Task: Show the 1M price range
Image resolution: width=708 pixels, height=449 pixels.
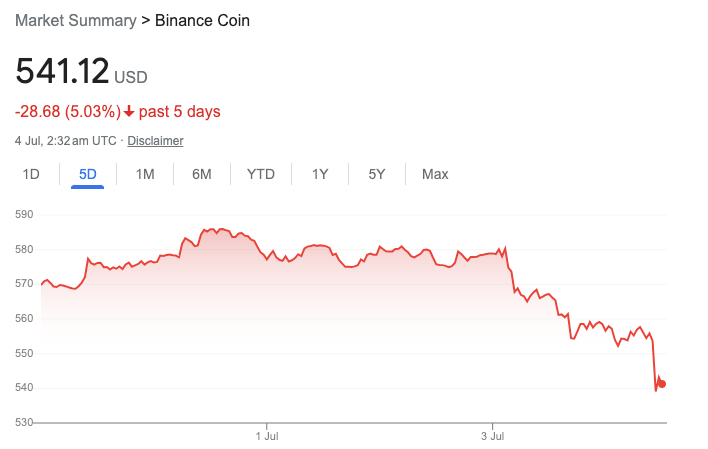Action: click(145, 174)
